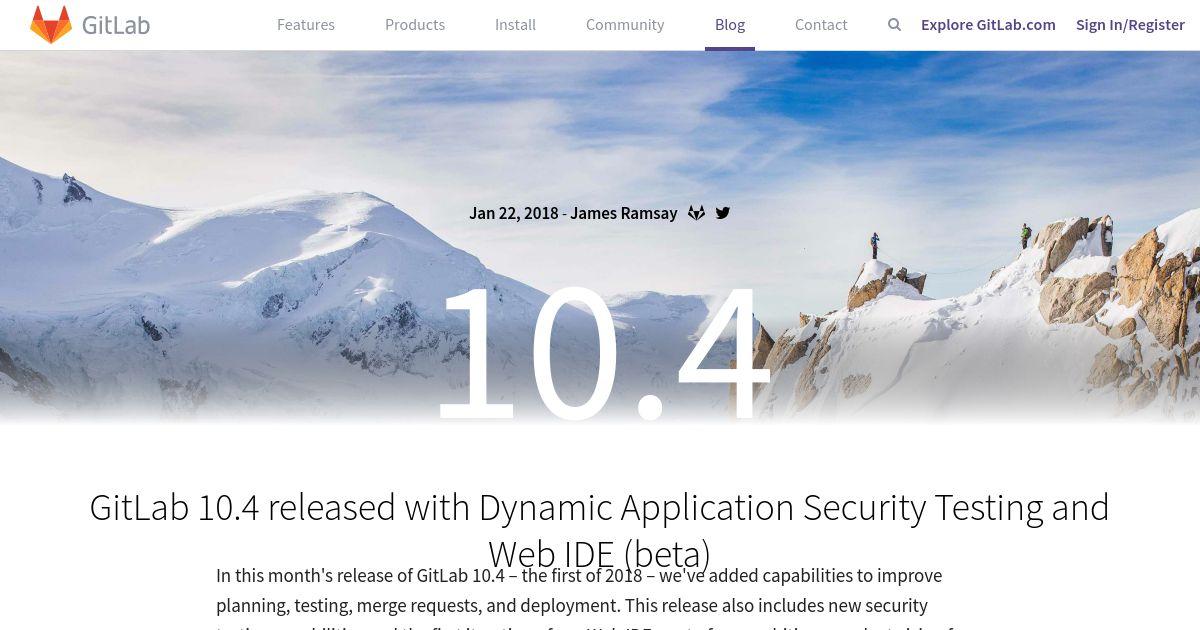The width and height of the screenshot is (1200, 630).
Task: Open the Contact page
Action: [x=821, y=25]
